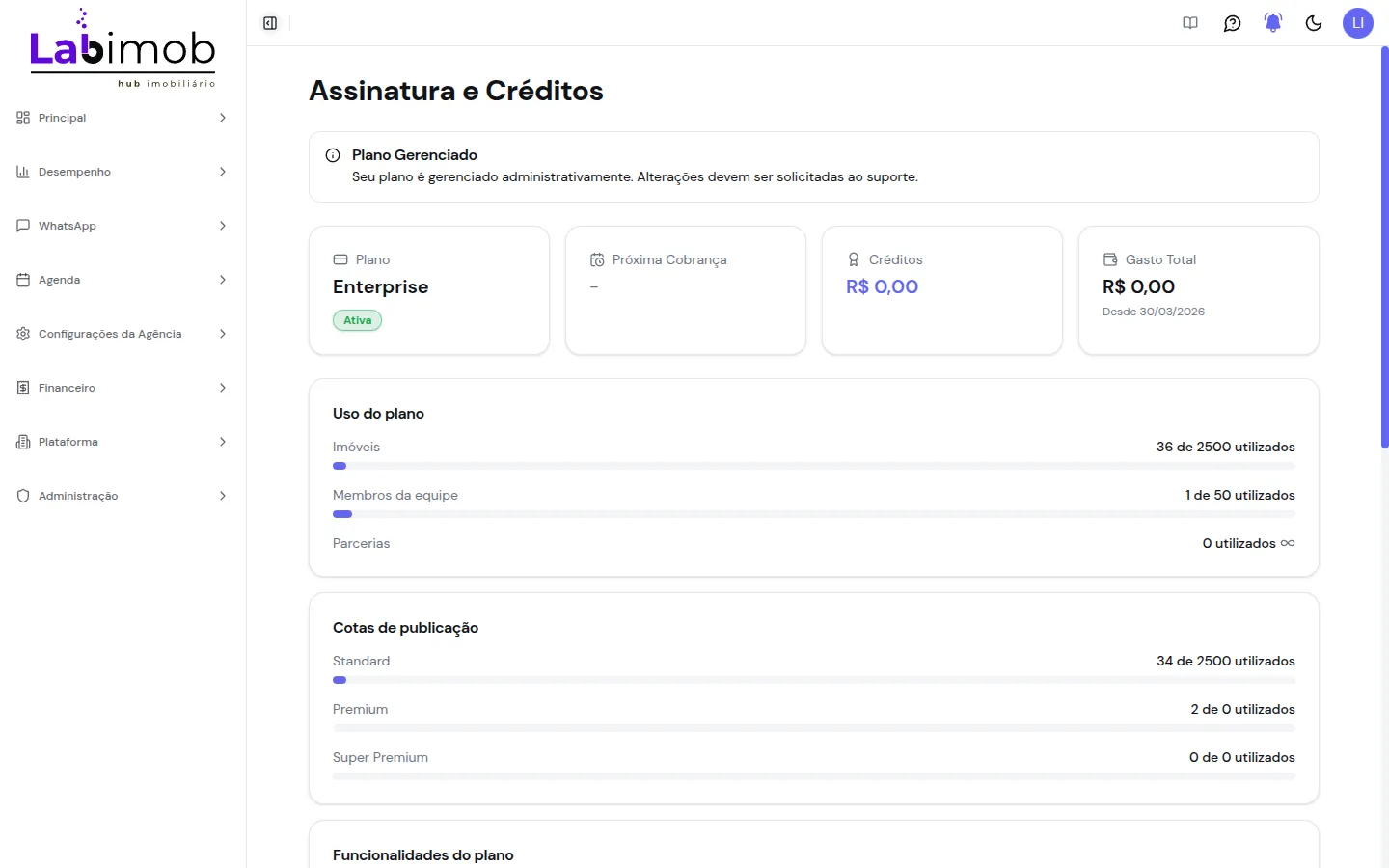Open the LI user avatar menu
Viewport: 1389px width, 868px height.
pos(1358,23)
